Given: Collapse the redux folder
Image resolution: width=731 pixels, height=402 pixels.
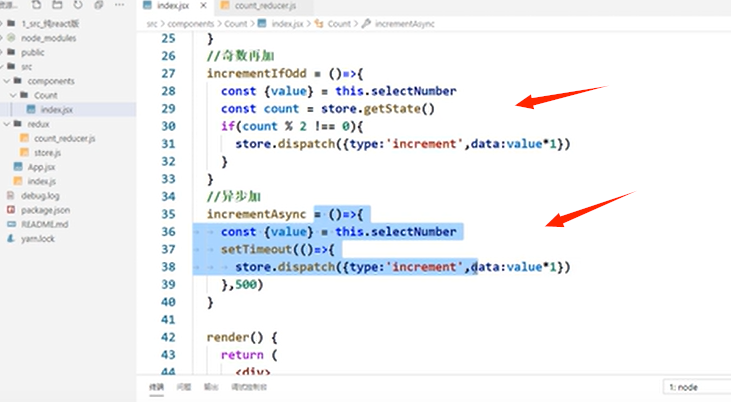Looking at the screenshot, I should (x=38, y=124).
